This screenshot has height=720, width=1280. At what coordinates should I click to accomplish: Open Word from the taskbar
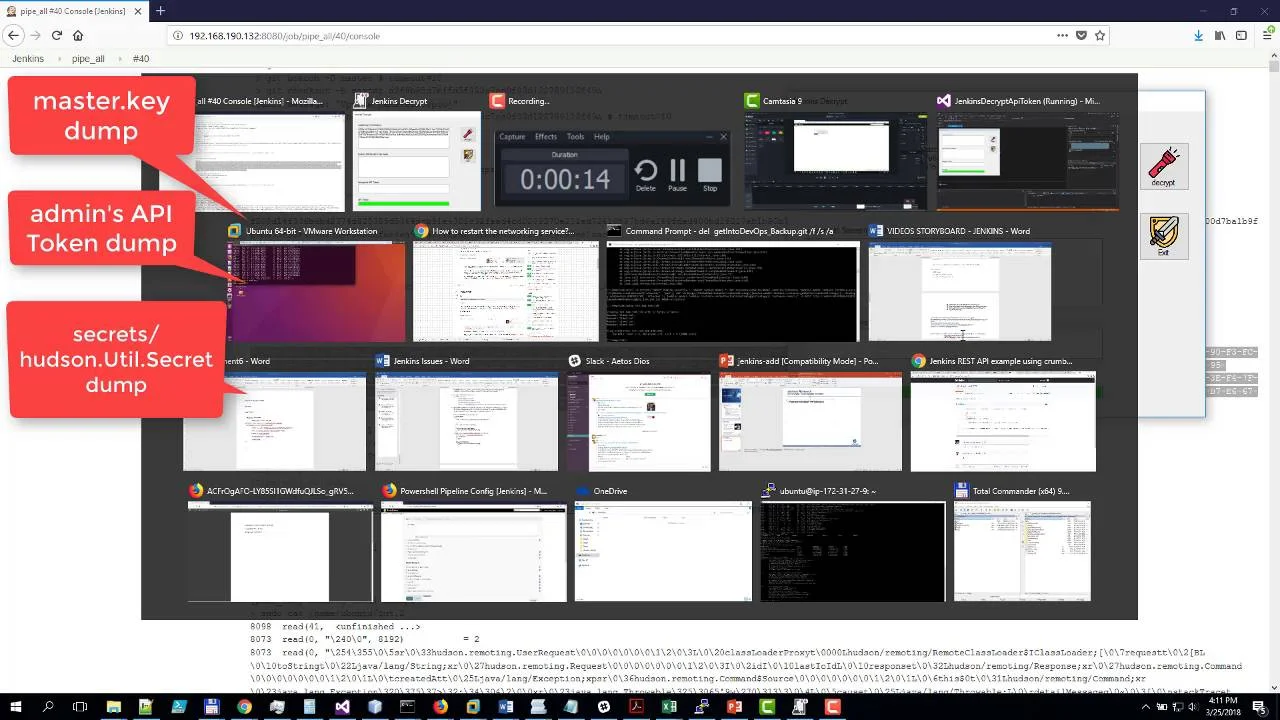tap(505, 706)
